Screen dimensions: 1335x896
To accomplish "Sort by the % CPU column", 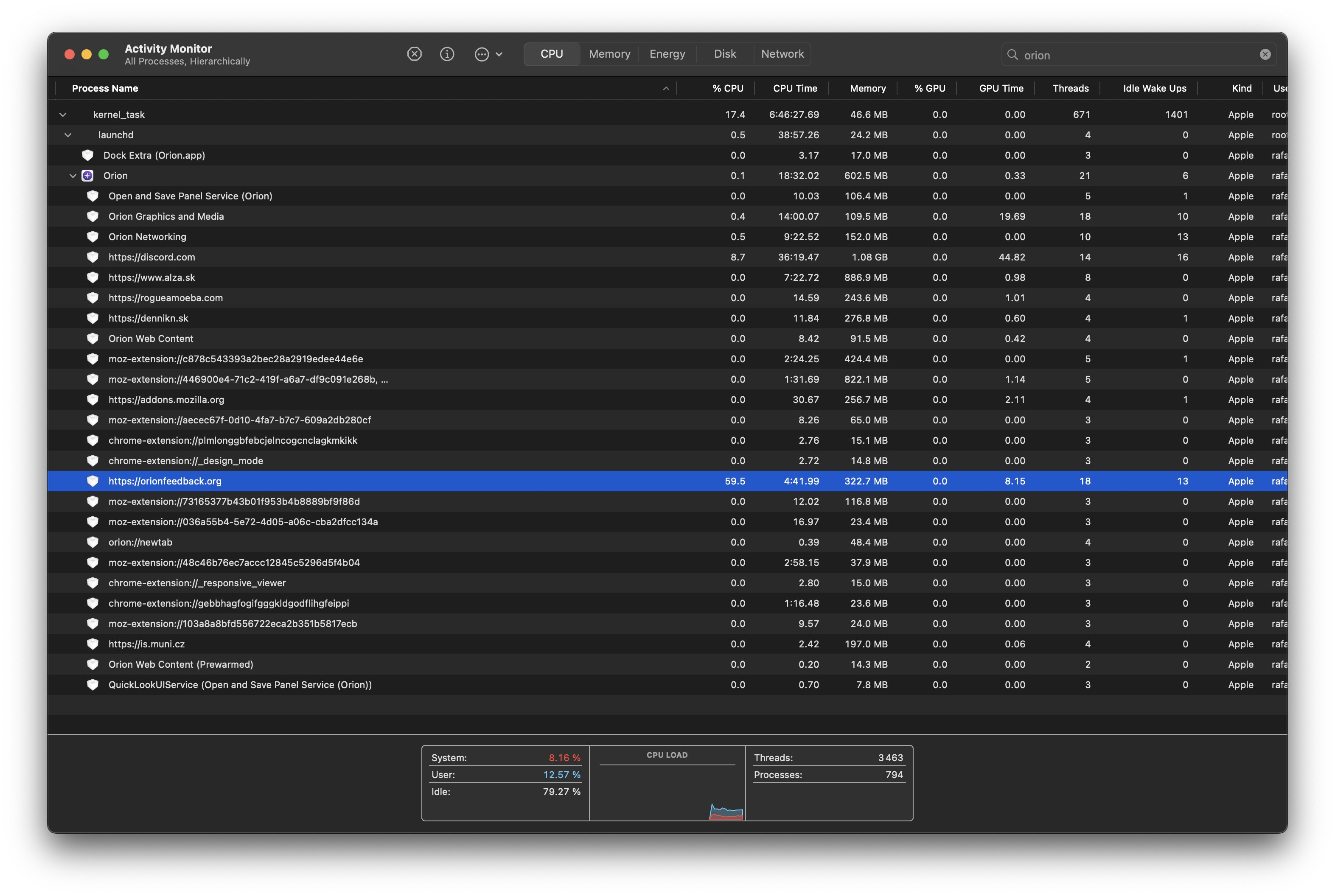I will pos(727,89).
